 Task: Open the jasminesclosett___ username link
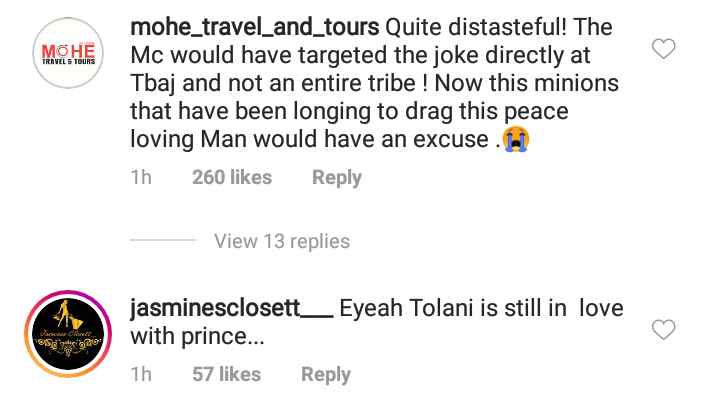(232, 308)
